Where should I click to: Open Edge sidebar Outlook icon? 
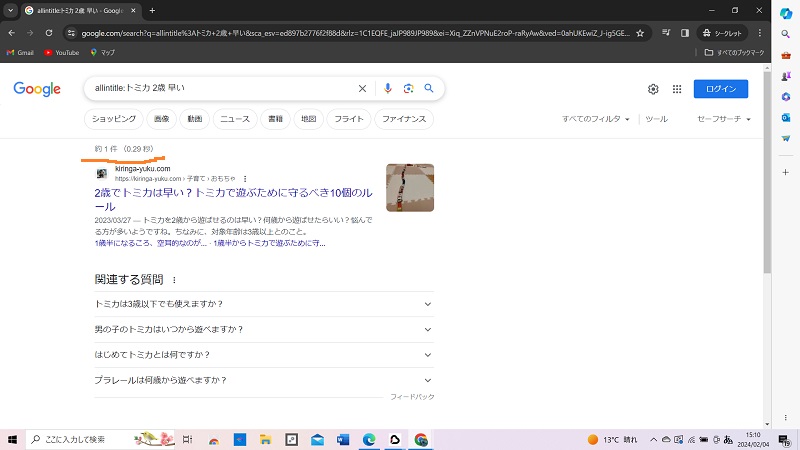(x=786, y=117)
